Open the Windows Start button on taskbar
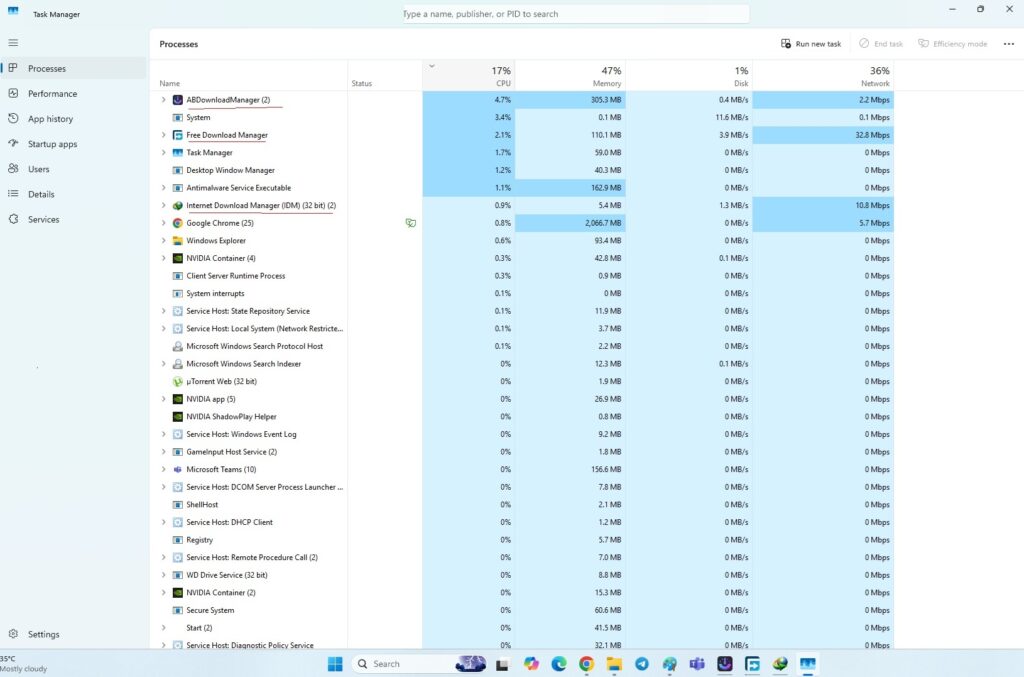 (x=335, y=664)
